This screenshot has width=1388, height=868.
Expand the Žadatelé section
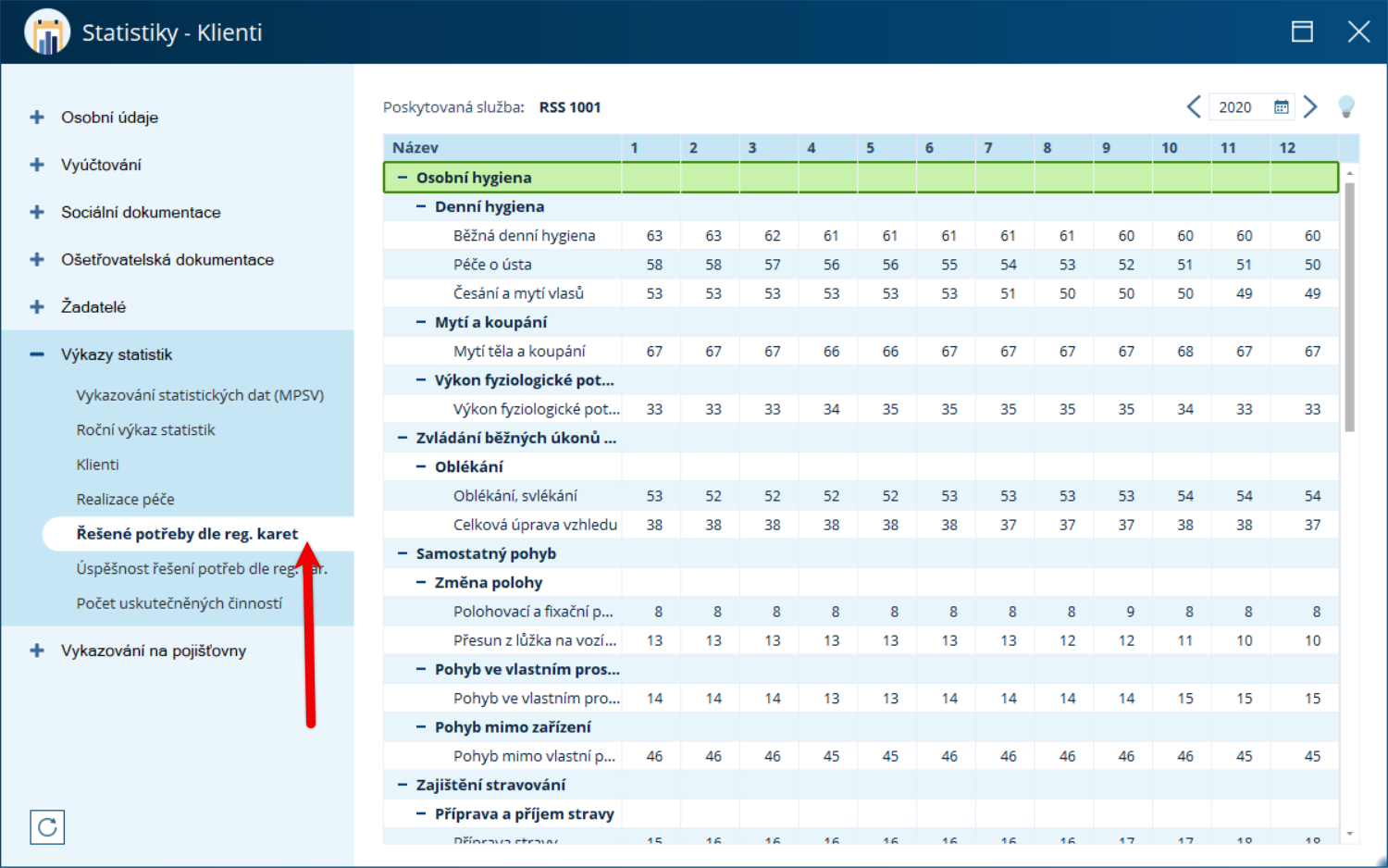[37, 307]
